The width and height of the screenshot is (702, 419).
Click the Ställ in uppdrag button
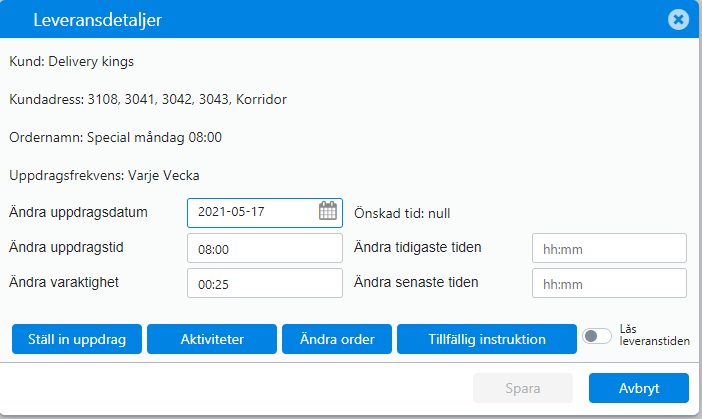tap(77, 339)
